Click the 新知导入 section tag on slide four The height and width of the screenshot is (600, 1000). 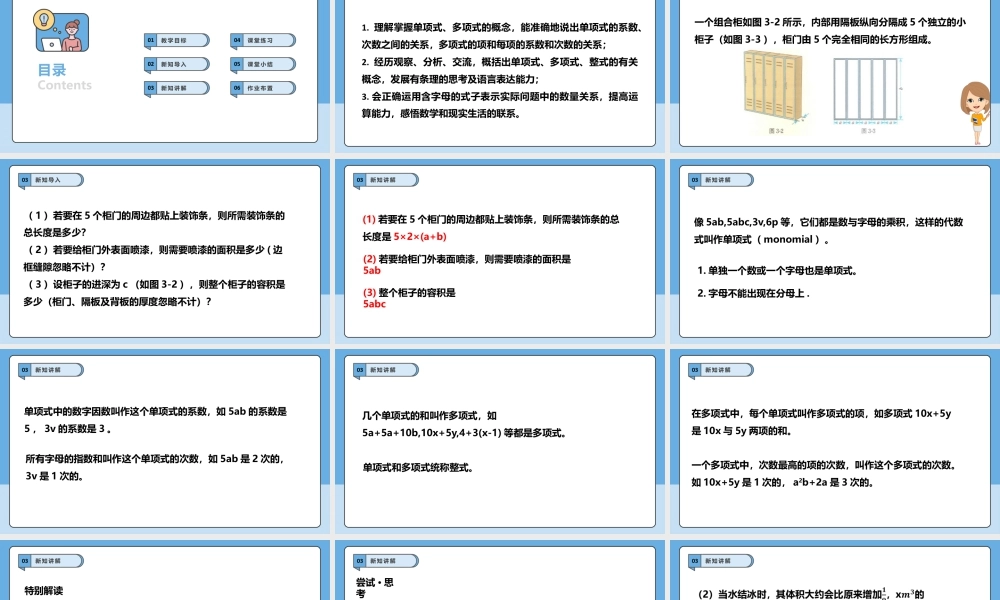(48, 180)
